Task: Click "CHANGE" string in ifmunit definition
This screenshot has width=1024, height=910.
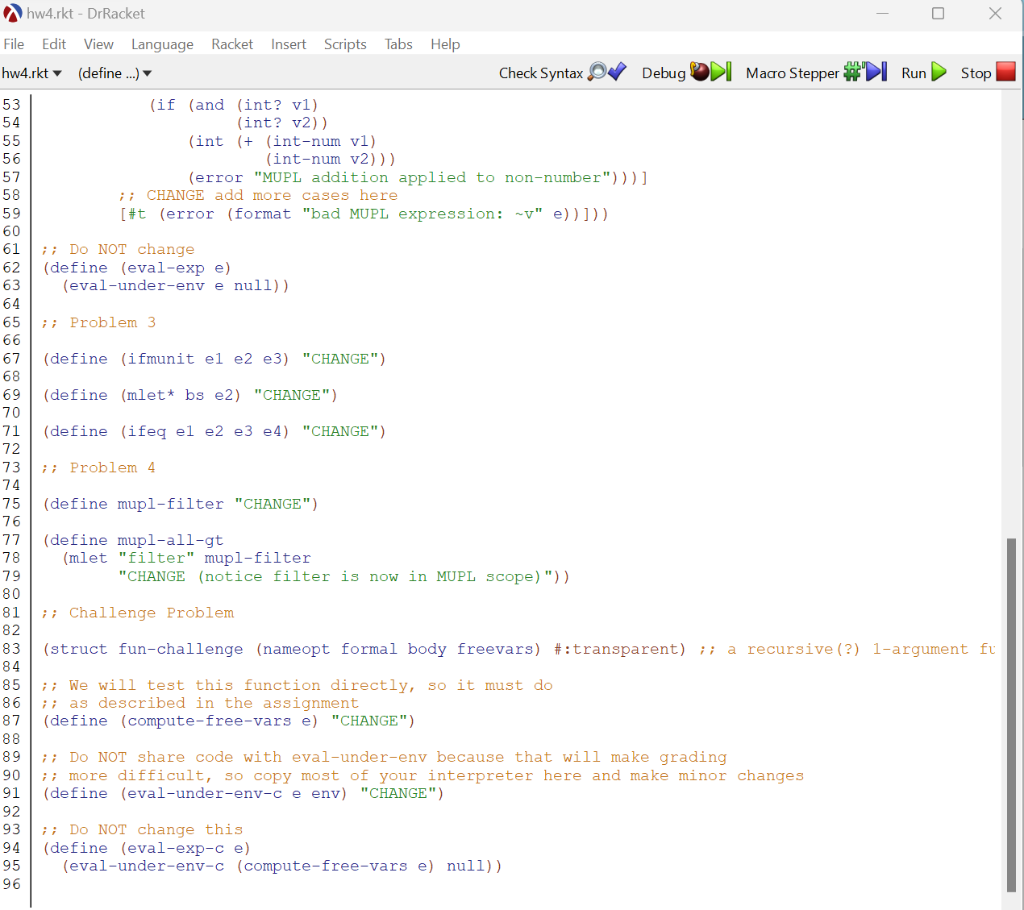Action: click(340, 359)
